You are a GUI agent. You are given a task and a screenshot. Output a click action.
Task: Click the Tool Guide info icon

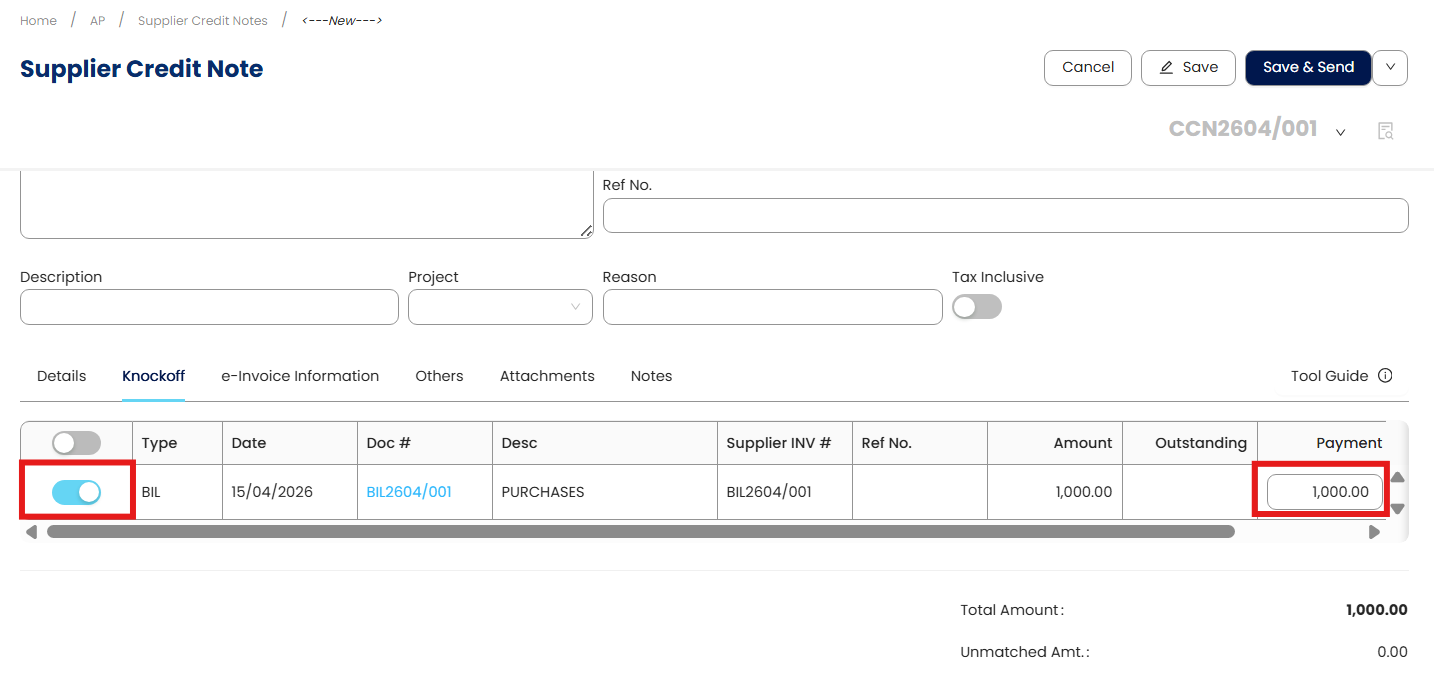pos(1385,376)
